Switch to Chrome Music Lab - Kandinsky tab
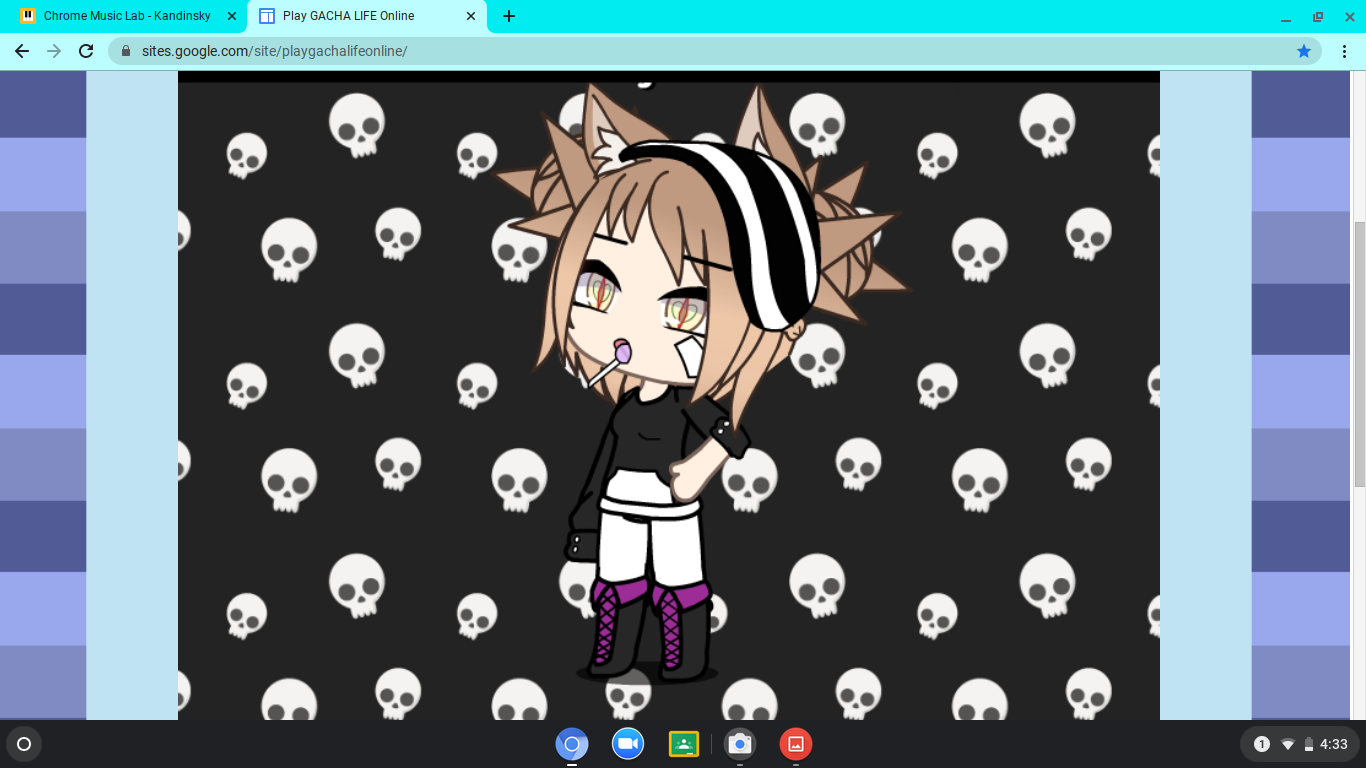The height and width of the screenshot is (768, 1366). tap(125, 16)
